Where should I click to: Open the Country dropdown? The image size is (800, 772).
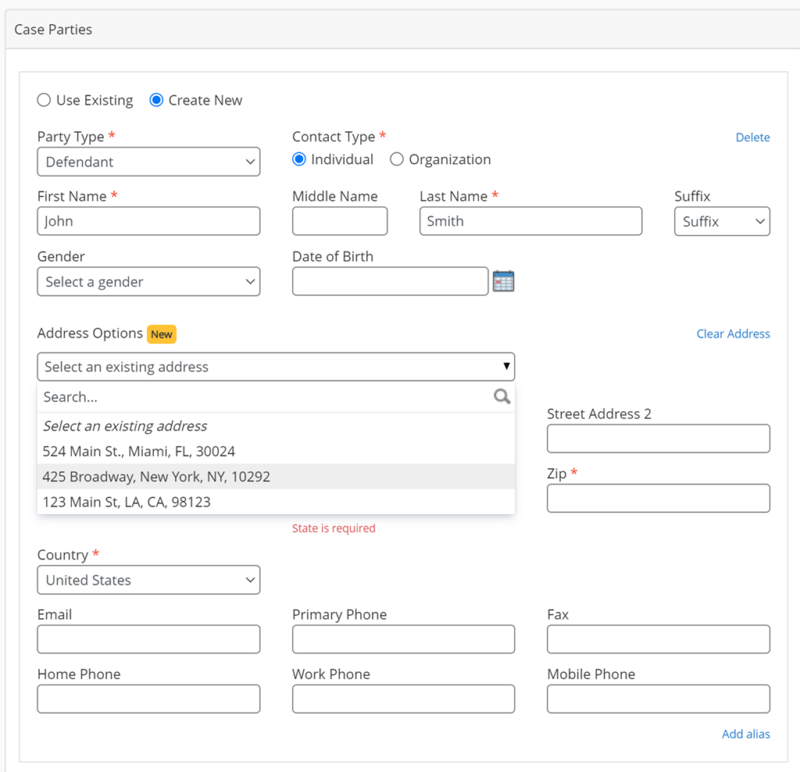(148, 580)
